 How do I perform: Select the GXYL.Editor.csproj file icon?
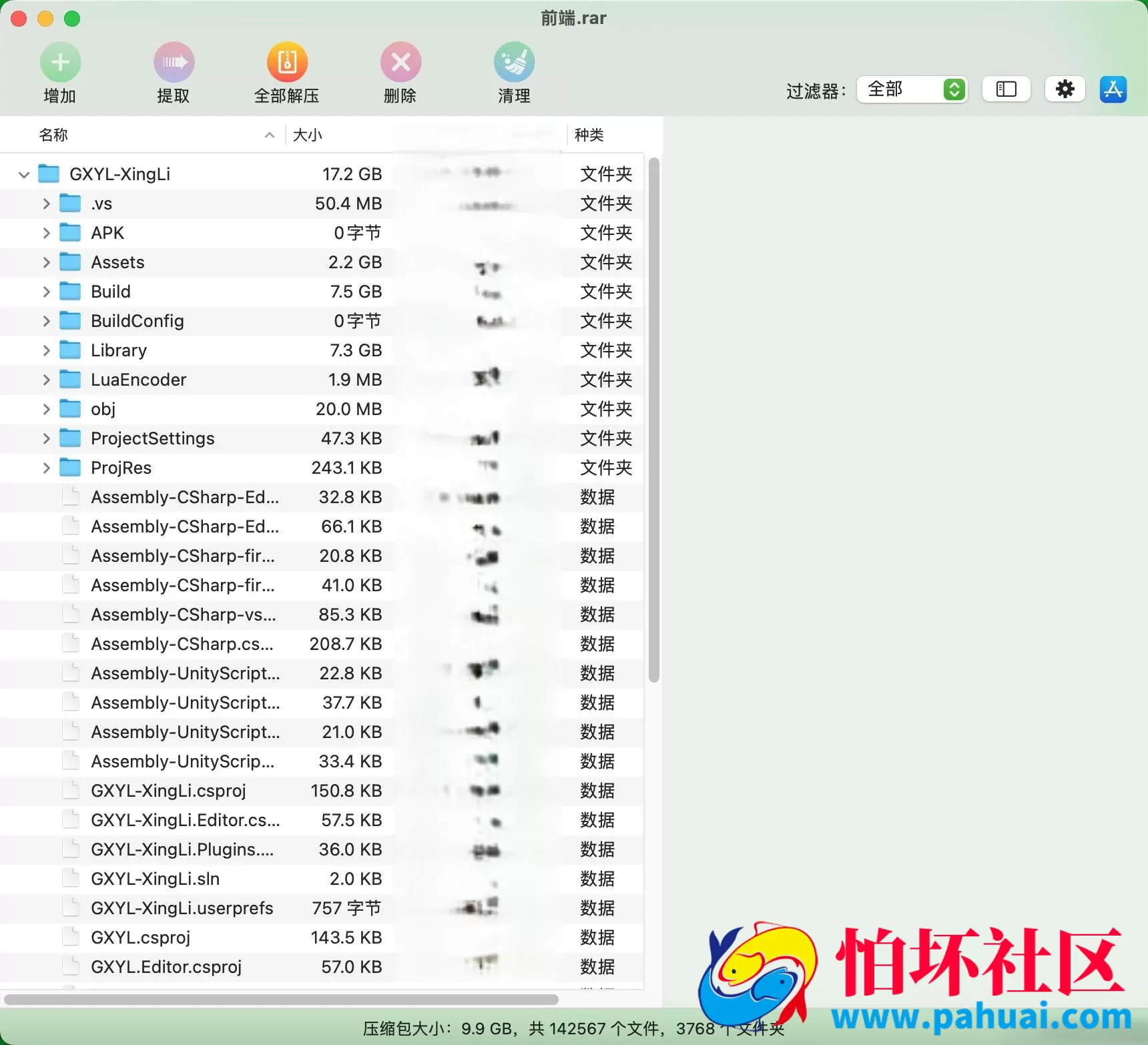pyautogui.click(x=70, y=966)
